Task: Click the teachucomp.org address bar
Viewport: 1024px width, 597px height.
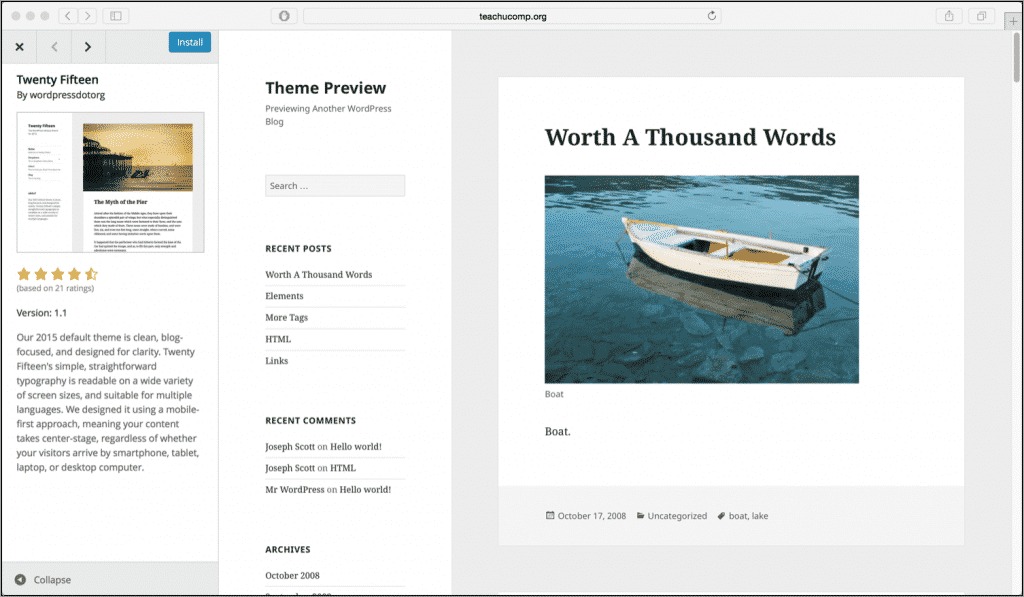Action: 512,16
